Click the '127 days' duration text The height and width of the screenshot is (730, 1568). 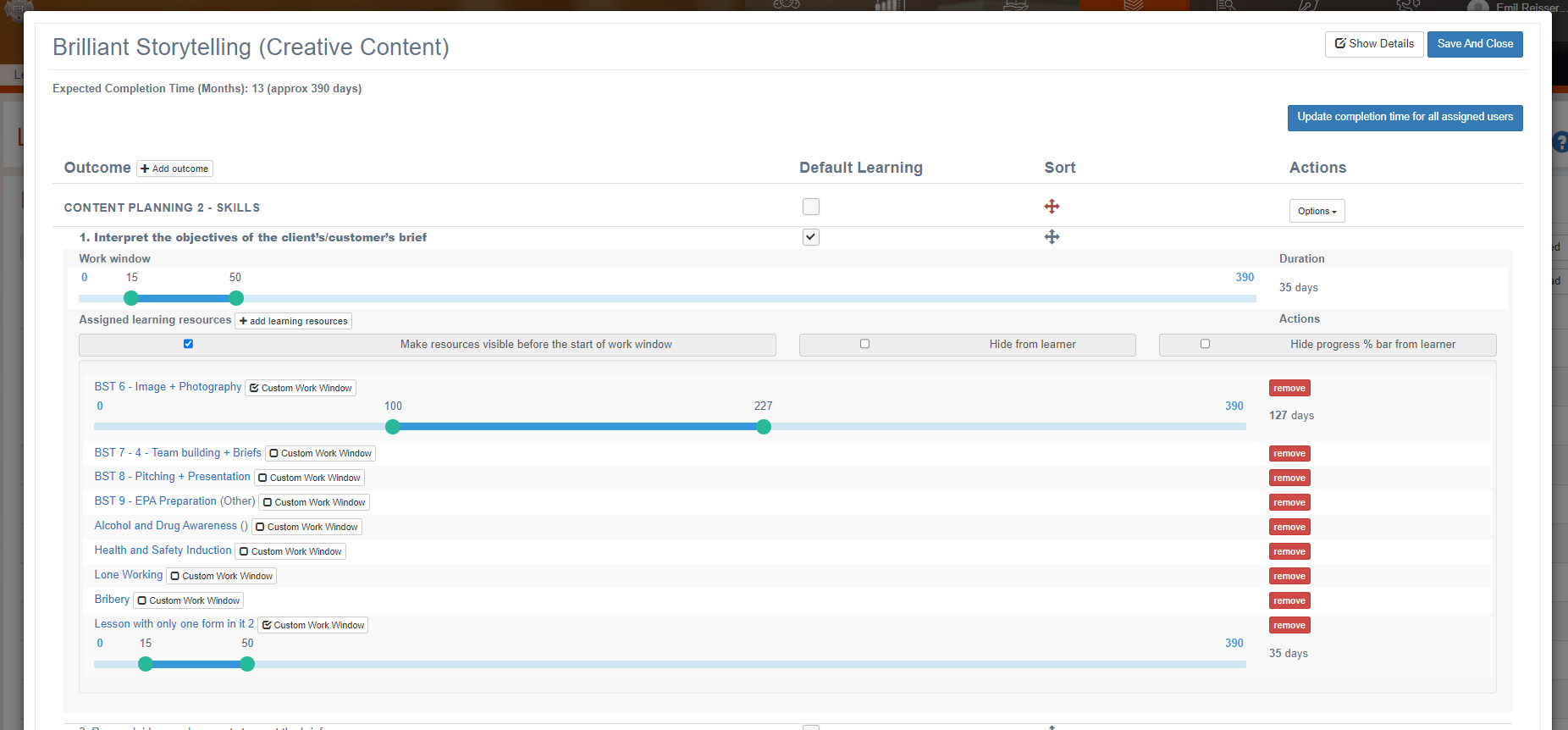pyautogui.click(x=1291, y=416)
